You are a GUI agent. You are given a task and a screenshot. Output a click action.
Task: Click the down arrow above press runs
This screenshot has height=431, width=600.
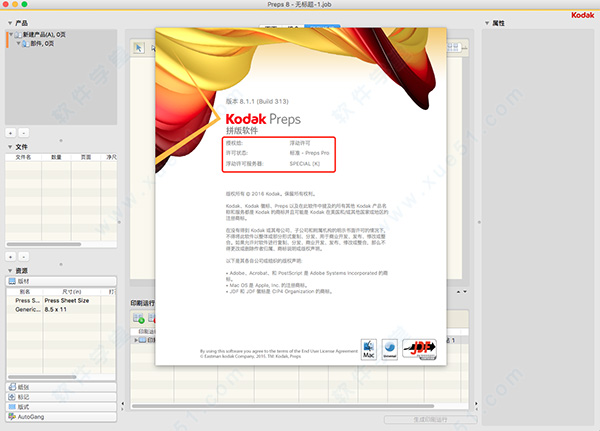point(465,292)
